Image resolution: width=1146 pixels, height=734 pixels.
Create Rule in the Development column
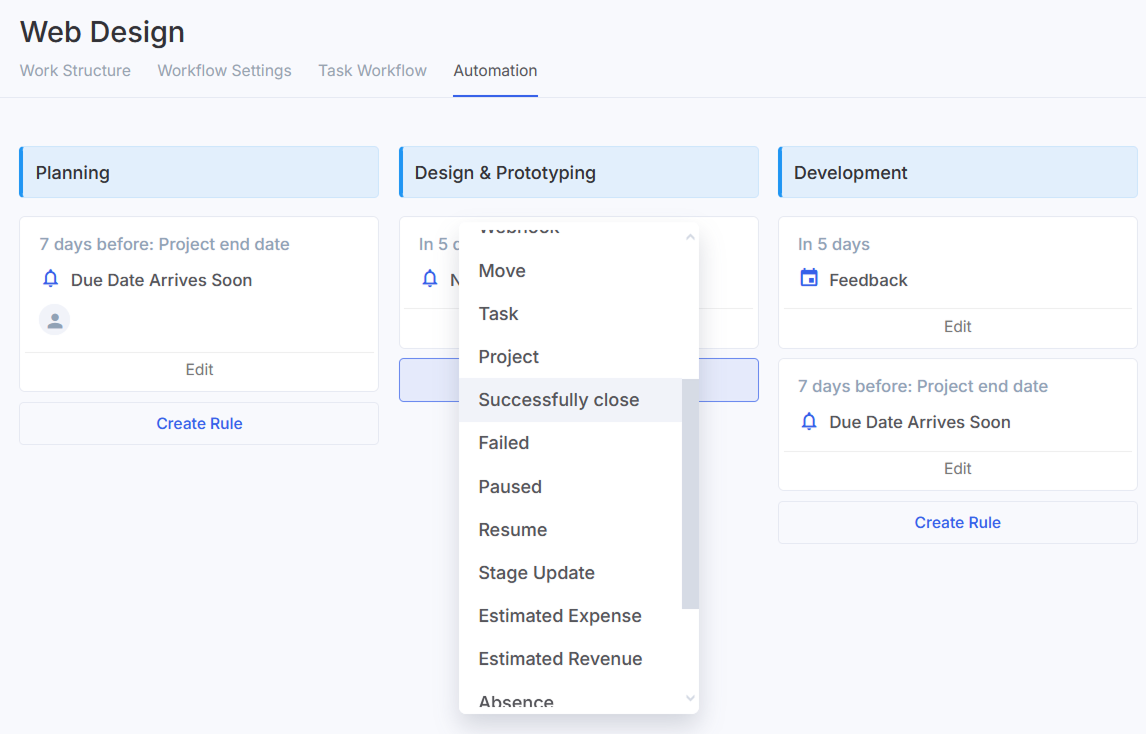[957, 523]
